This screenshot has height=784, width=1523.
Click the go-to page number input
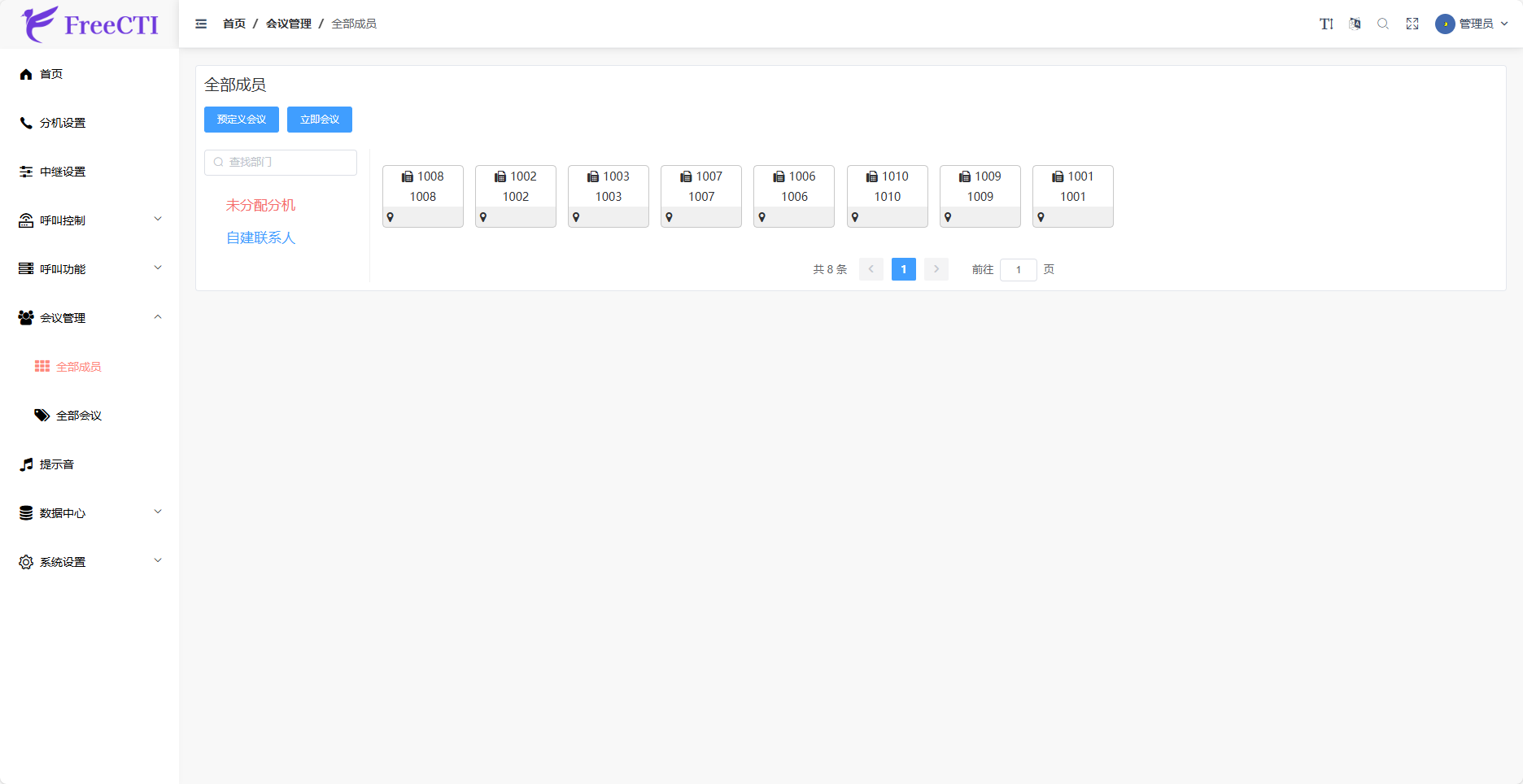(1018, 270)
